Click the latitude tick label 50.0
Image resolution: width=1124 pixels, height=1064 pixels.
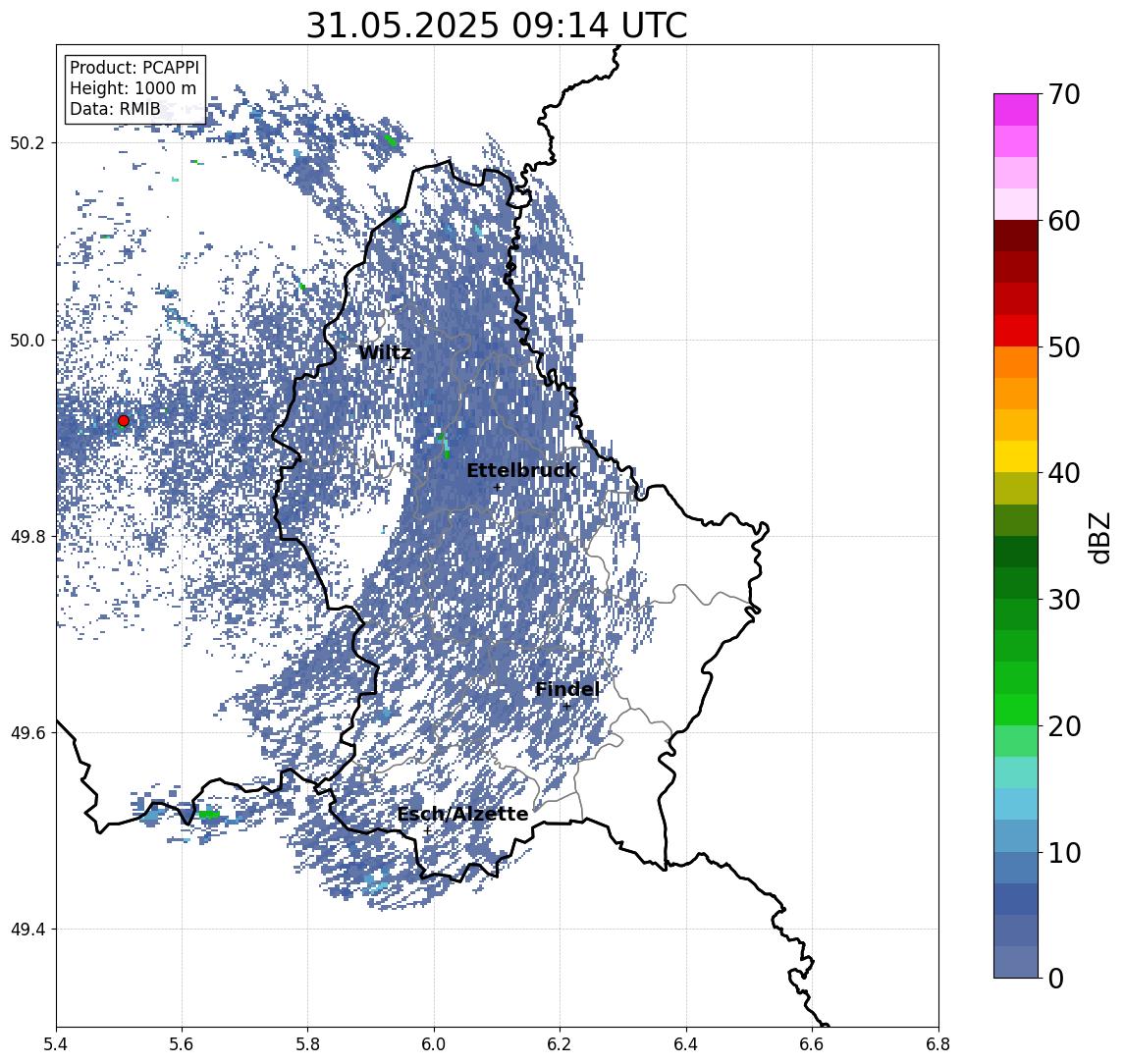(27, 341)
